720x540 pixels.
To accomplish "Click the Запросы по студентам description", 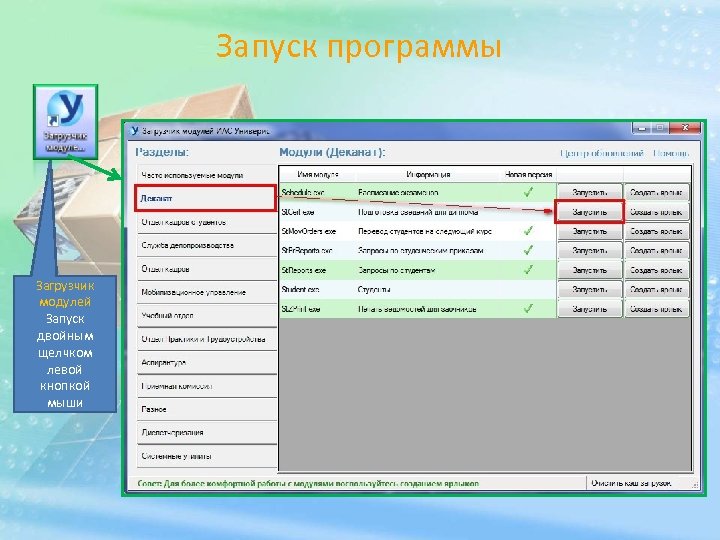I will (396, 270).
